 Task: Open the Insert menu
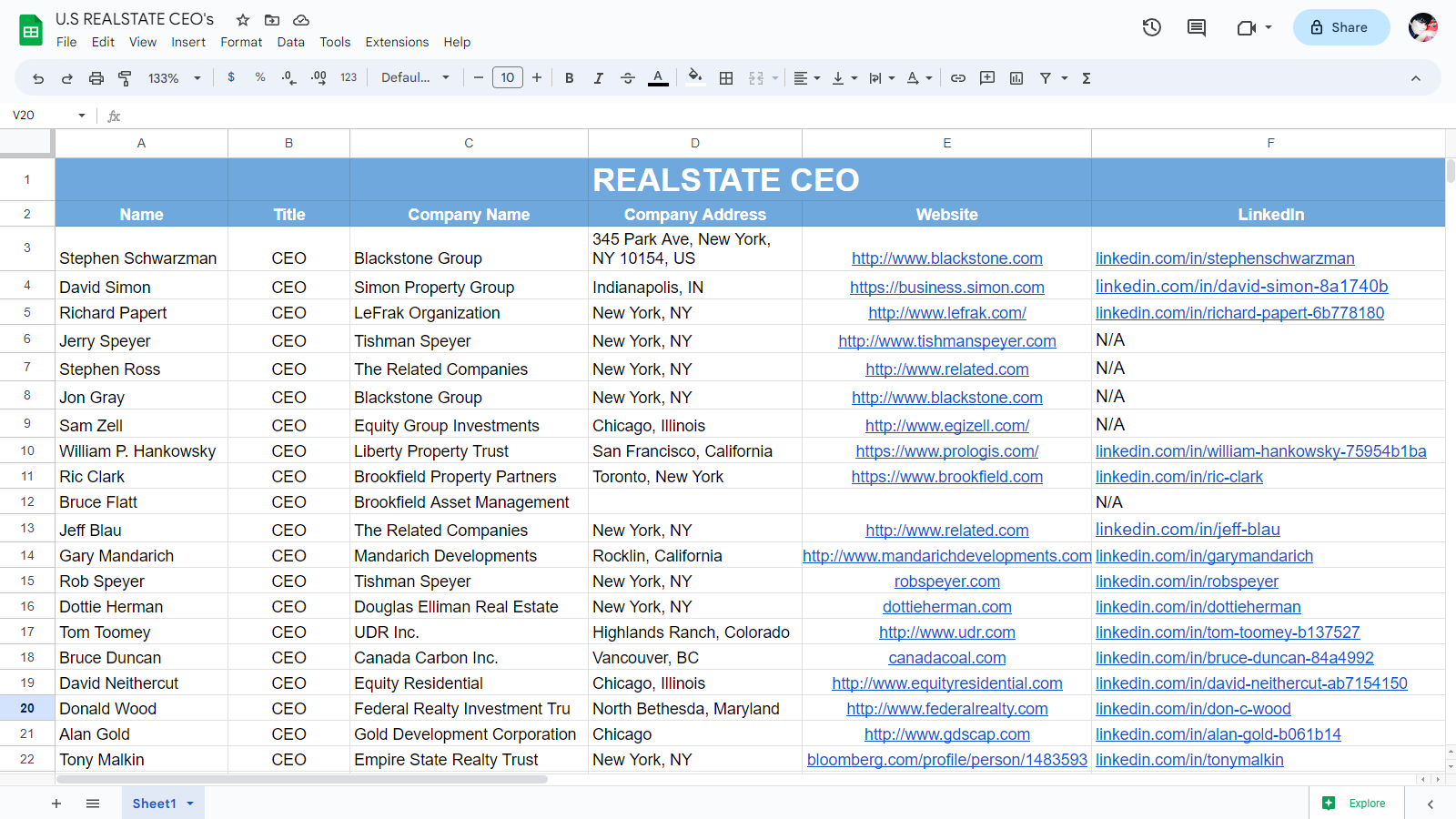188,42
